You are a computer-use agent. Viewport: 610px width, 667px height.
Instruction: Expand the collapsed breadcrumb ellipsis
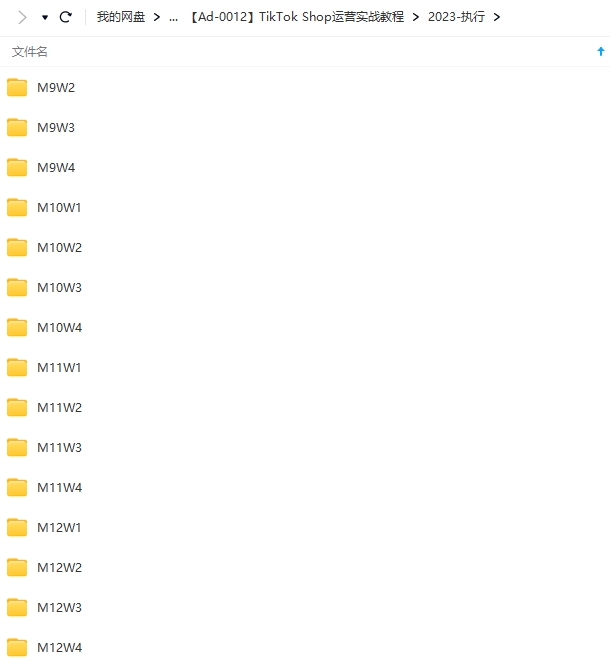point(174,17)
